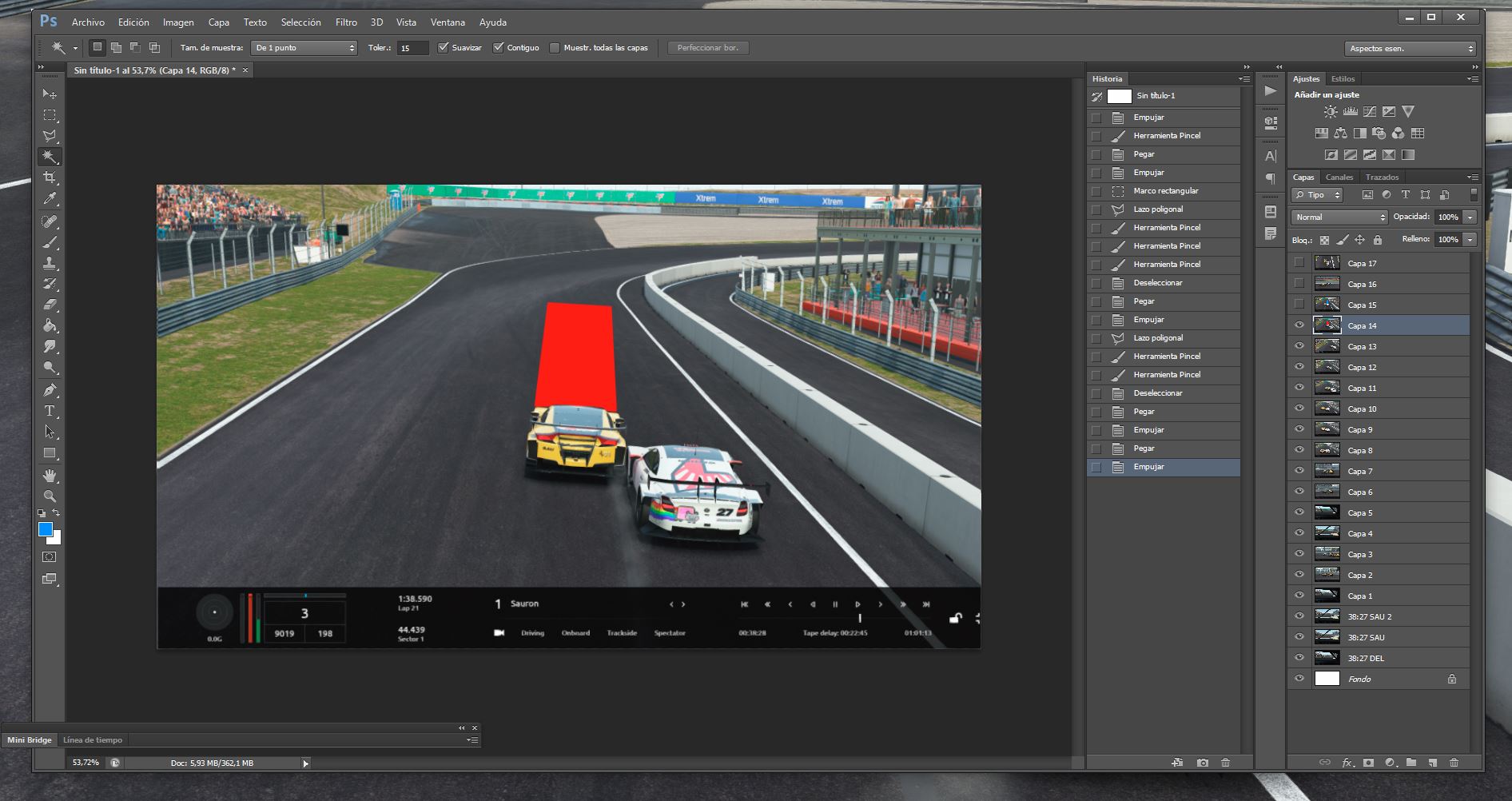The width and height of the screenshot is (1512, 801).
Task: Switch to Estilos tab
Action: 1343,79
